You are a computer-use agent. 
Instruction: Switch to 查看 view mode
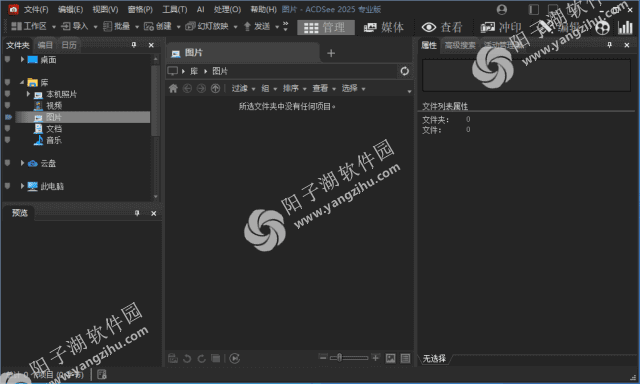[x=442, y=27]
